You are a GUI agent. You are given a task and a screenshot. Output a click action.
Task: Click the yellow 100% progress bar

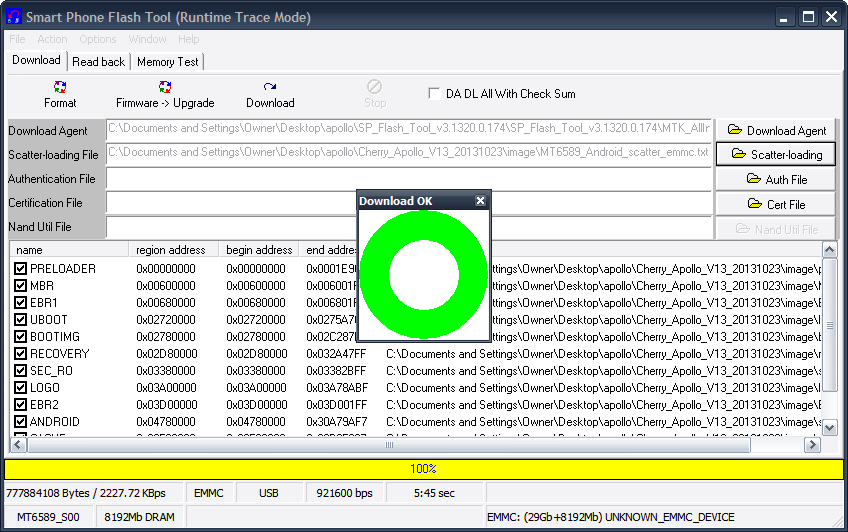423,469
